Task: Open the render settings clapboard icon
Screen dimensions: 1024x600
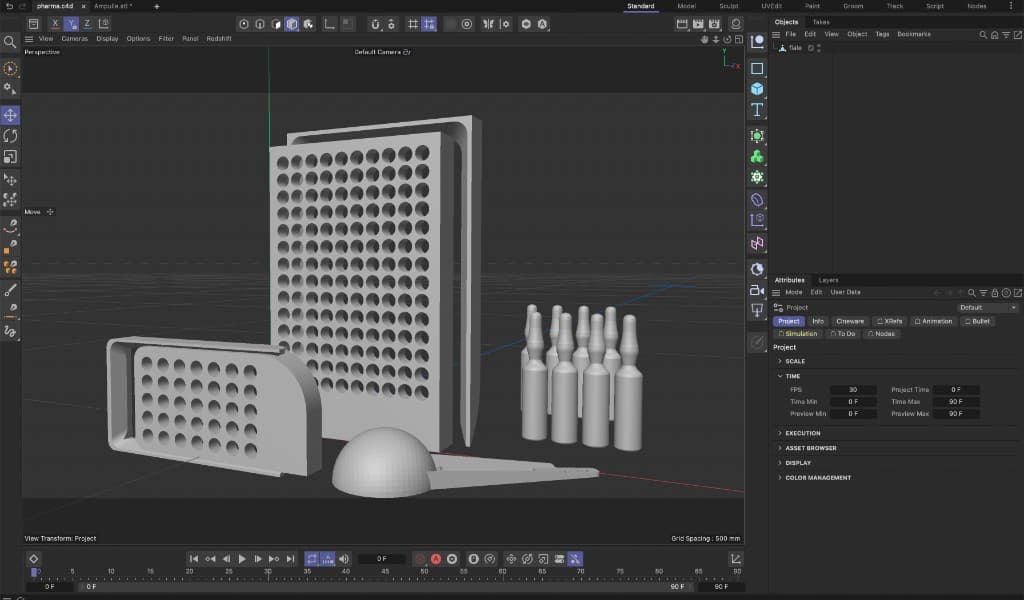Action: click(714, 24)
